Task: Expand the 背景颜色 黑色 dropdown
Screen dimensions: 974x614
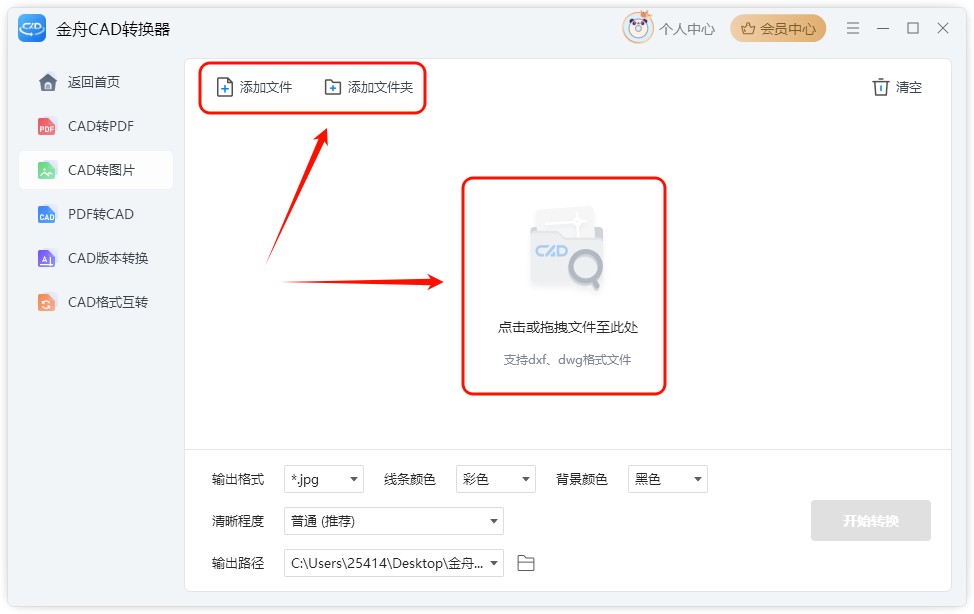Action: tap(668, 480)
